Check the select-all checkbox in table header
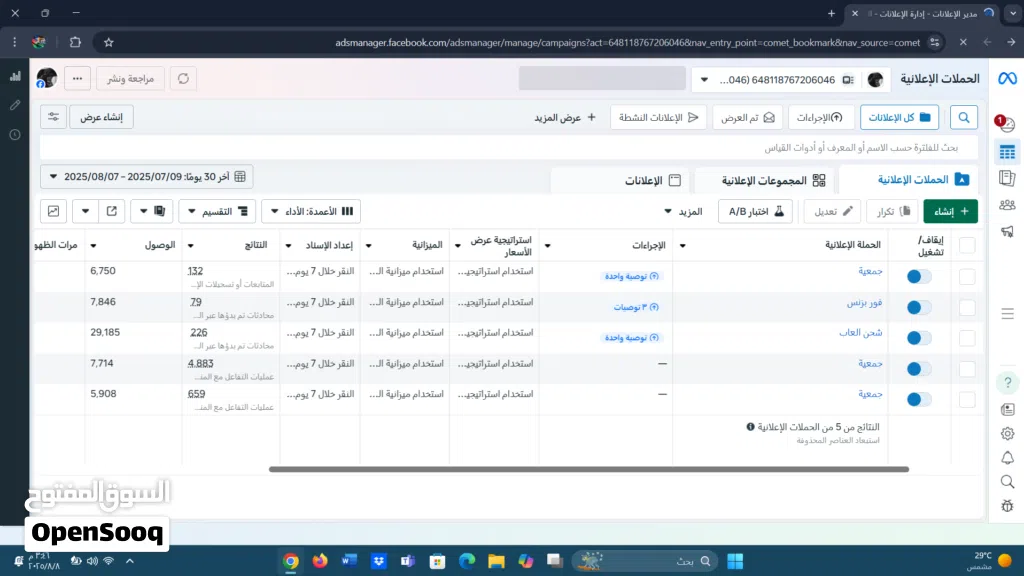 [967, 245]
